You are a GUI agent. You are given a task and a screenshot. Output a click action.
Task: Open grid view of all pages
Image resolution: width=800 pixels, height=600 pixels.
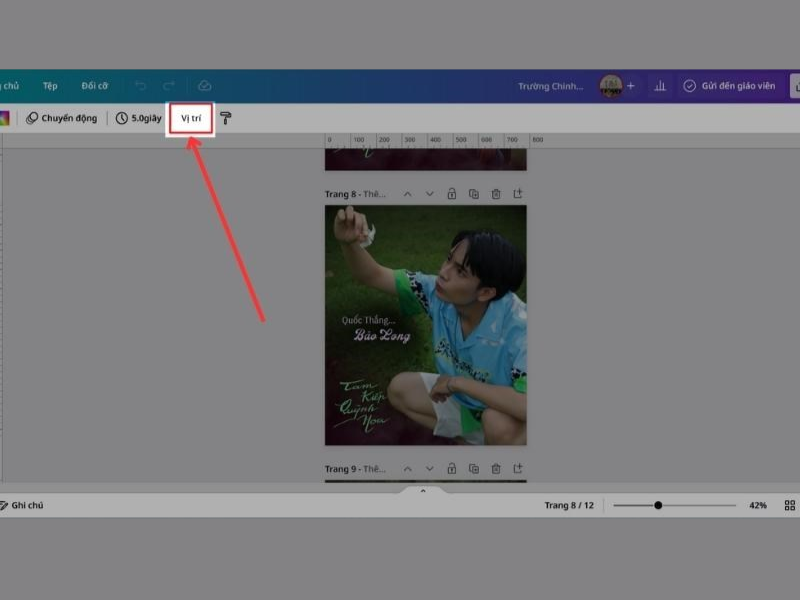[790, 505]
